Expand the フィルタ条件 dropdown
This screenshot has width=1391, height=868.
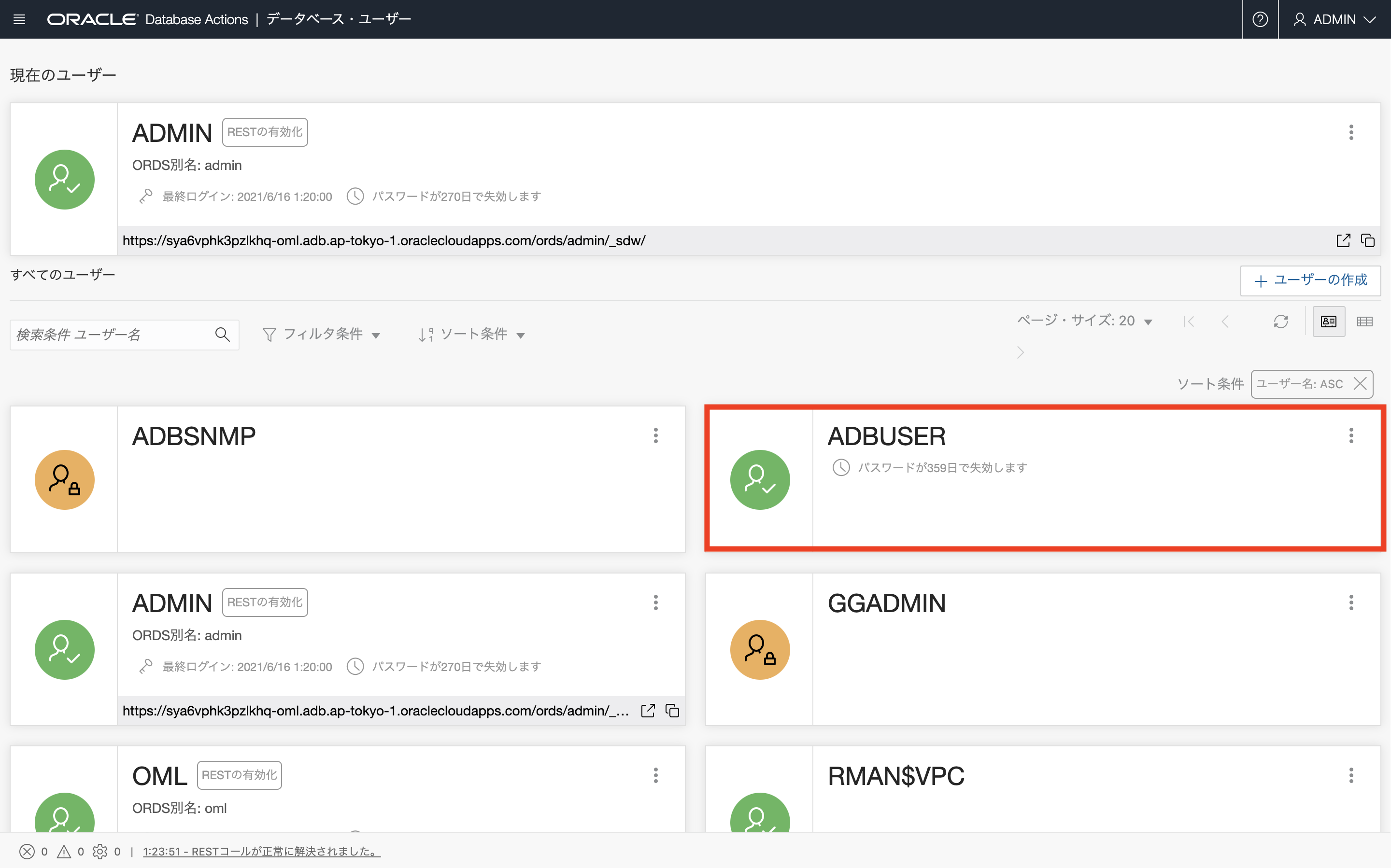(322, 335)
